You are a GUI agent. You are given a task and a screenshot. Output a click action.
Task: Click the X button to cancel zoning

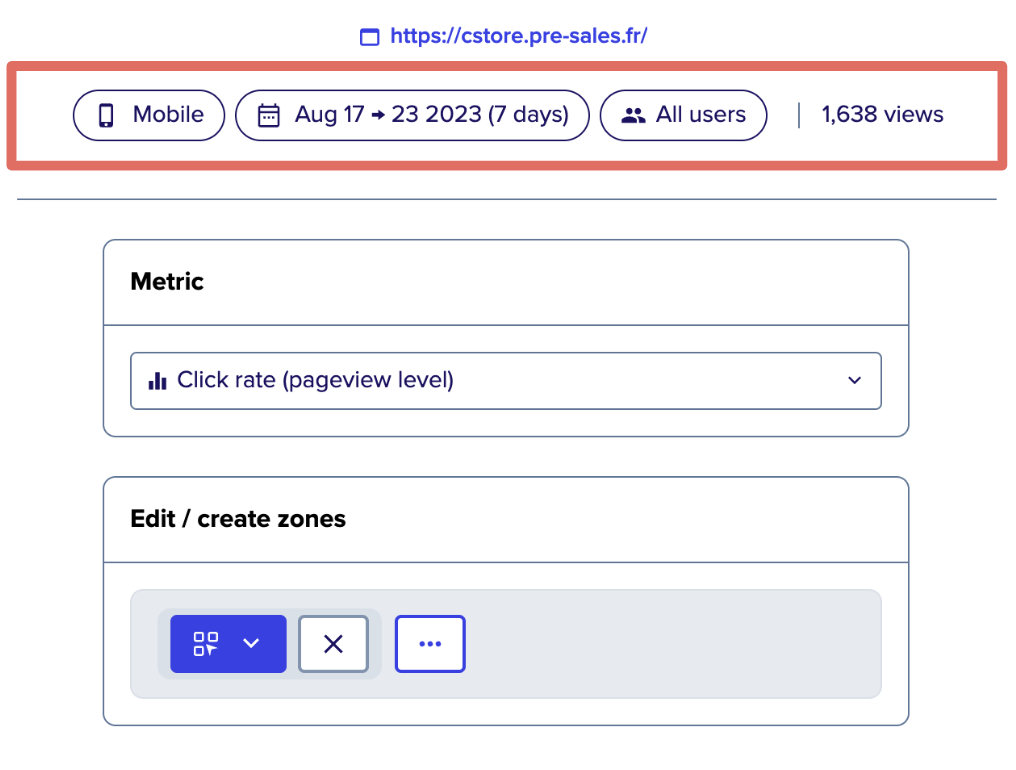pyautogui.click(x=333, y=644)
